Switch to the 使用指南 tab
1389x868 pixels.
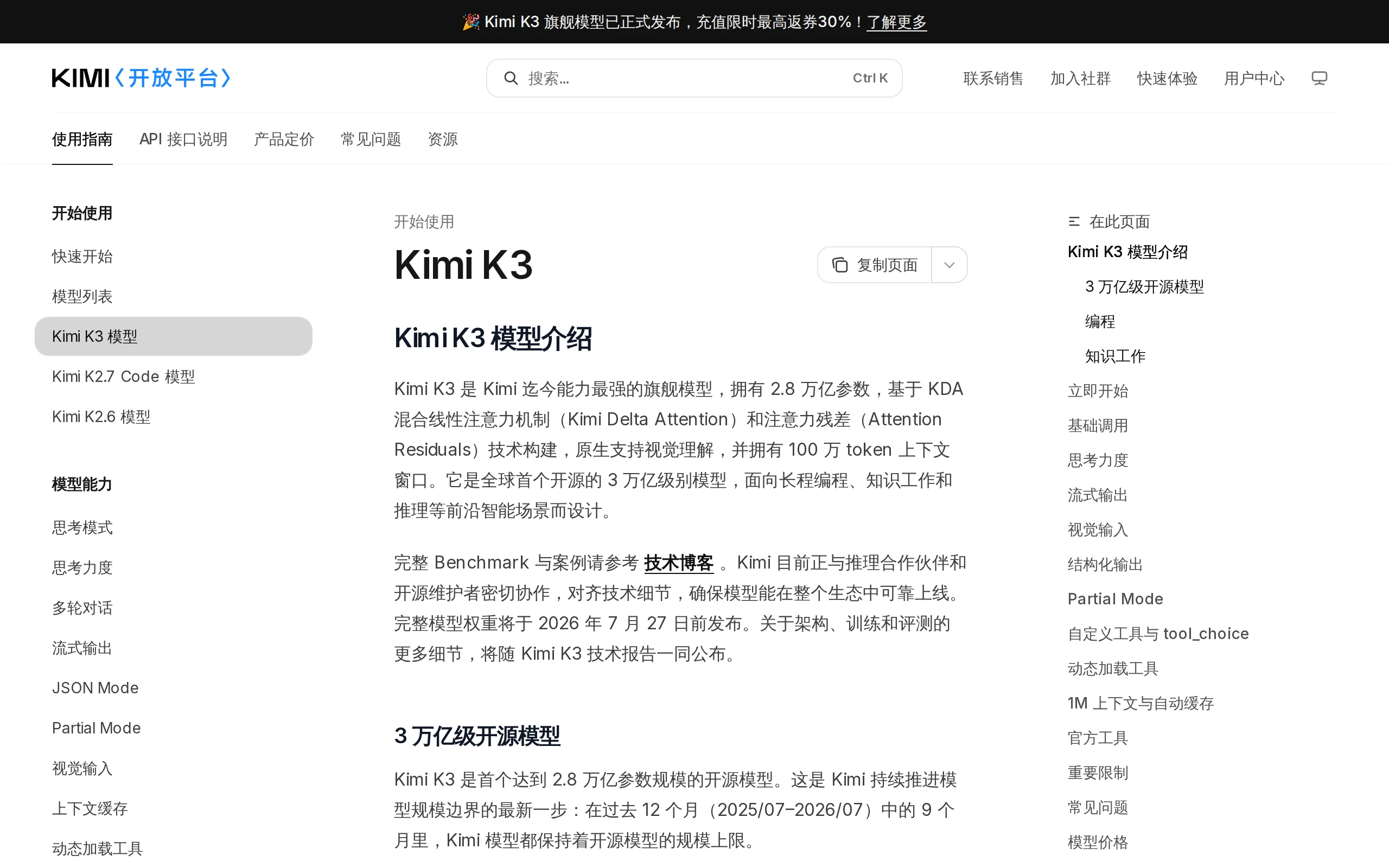82,139
